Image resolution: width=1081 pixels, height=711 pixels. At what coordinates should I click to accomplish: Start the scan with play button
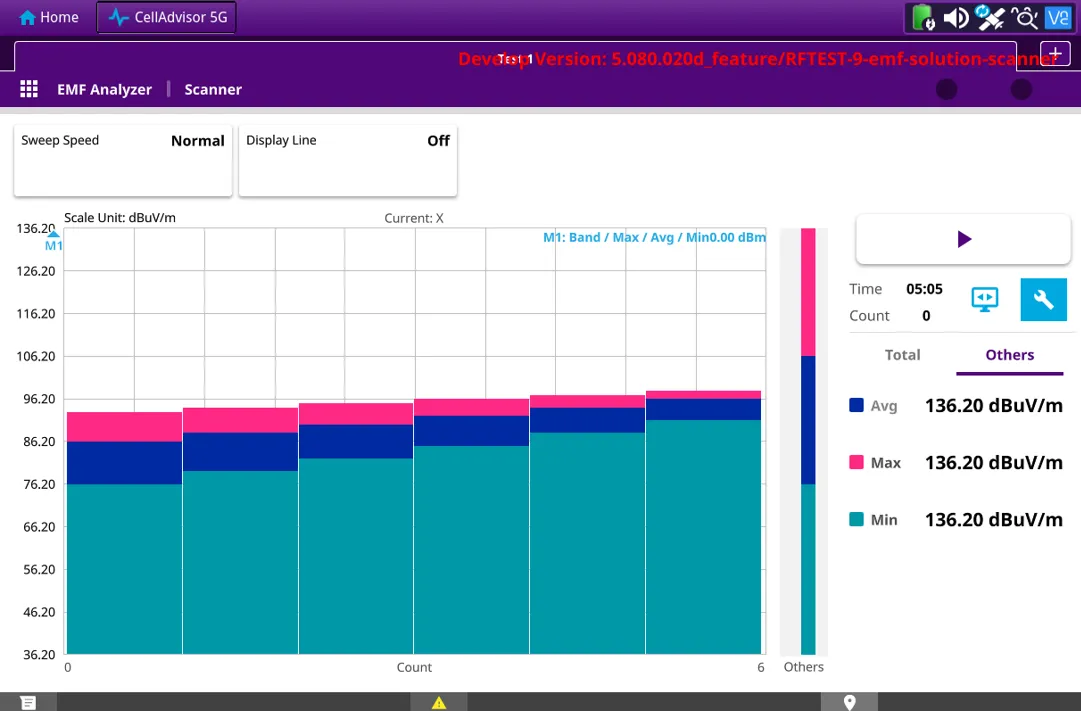tap(964, 239)
